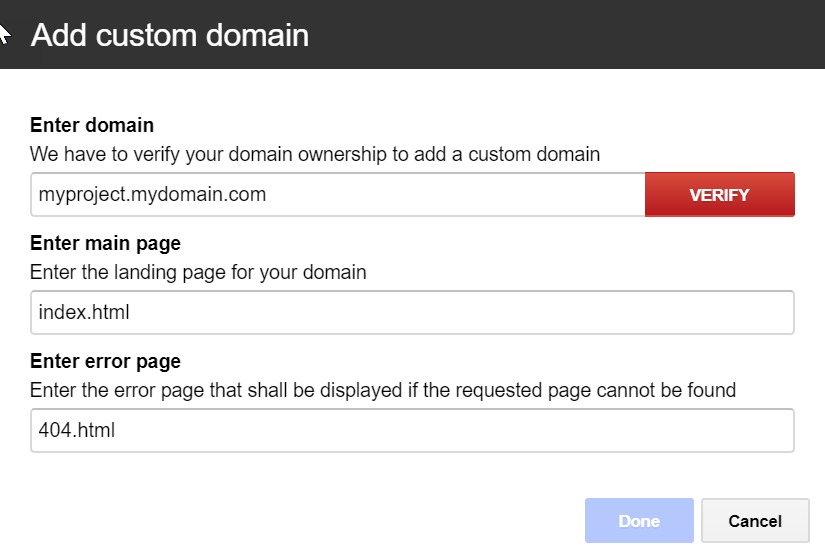Click the 'Enter error page' heading label
Screen dimensions: 825x558
105,361
